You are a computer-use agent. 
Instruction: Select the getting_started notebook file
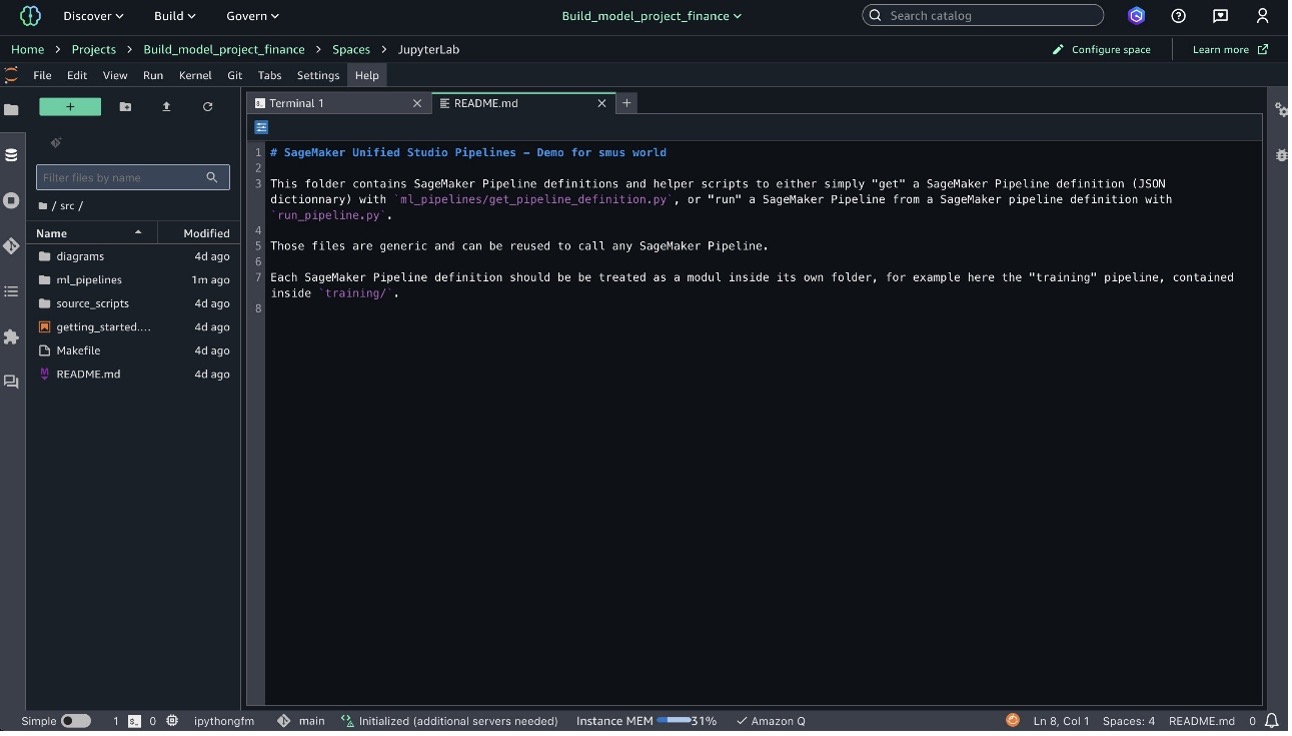(x=134, y=327)
